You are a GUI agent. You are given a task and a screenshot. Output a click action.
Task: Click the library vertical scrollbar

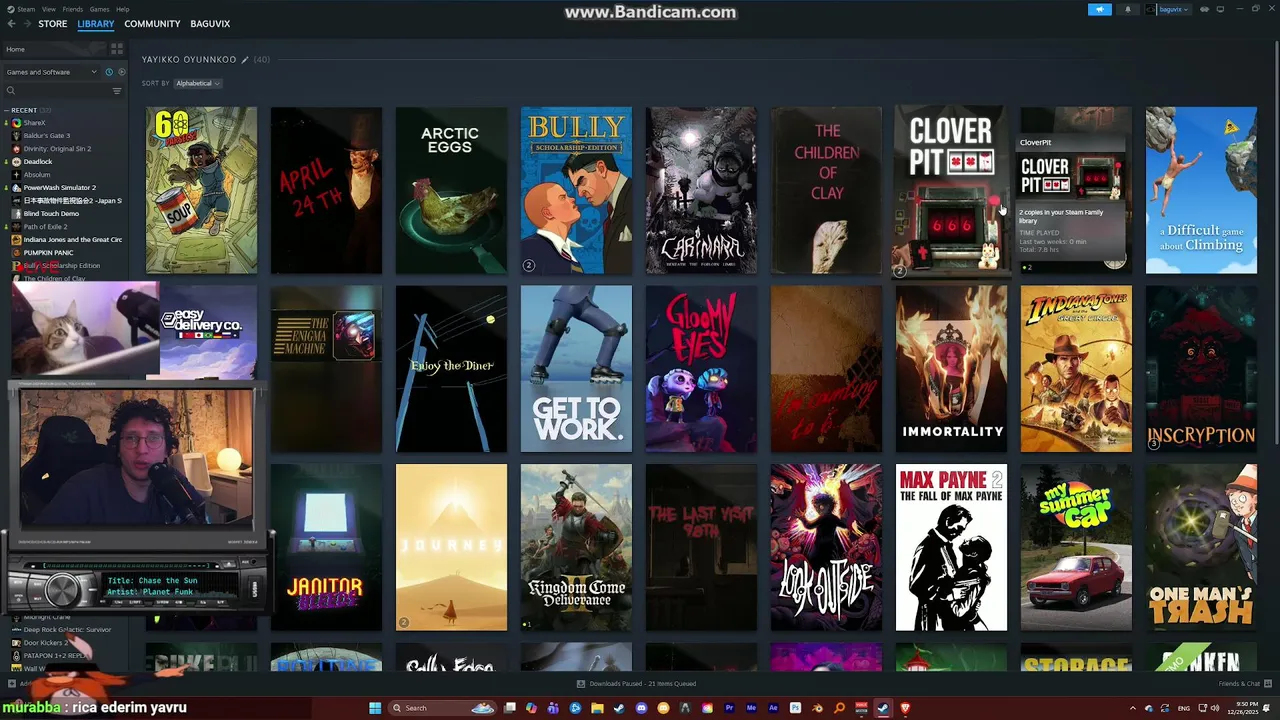[x=1275, y=240]
